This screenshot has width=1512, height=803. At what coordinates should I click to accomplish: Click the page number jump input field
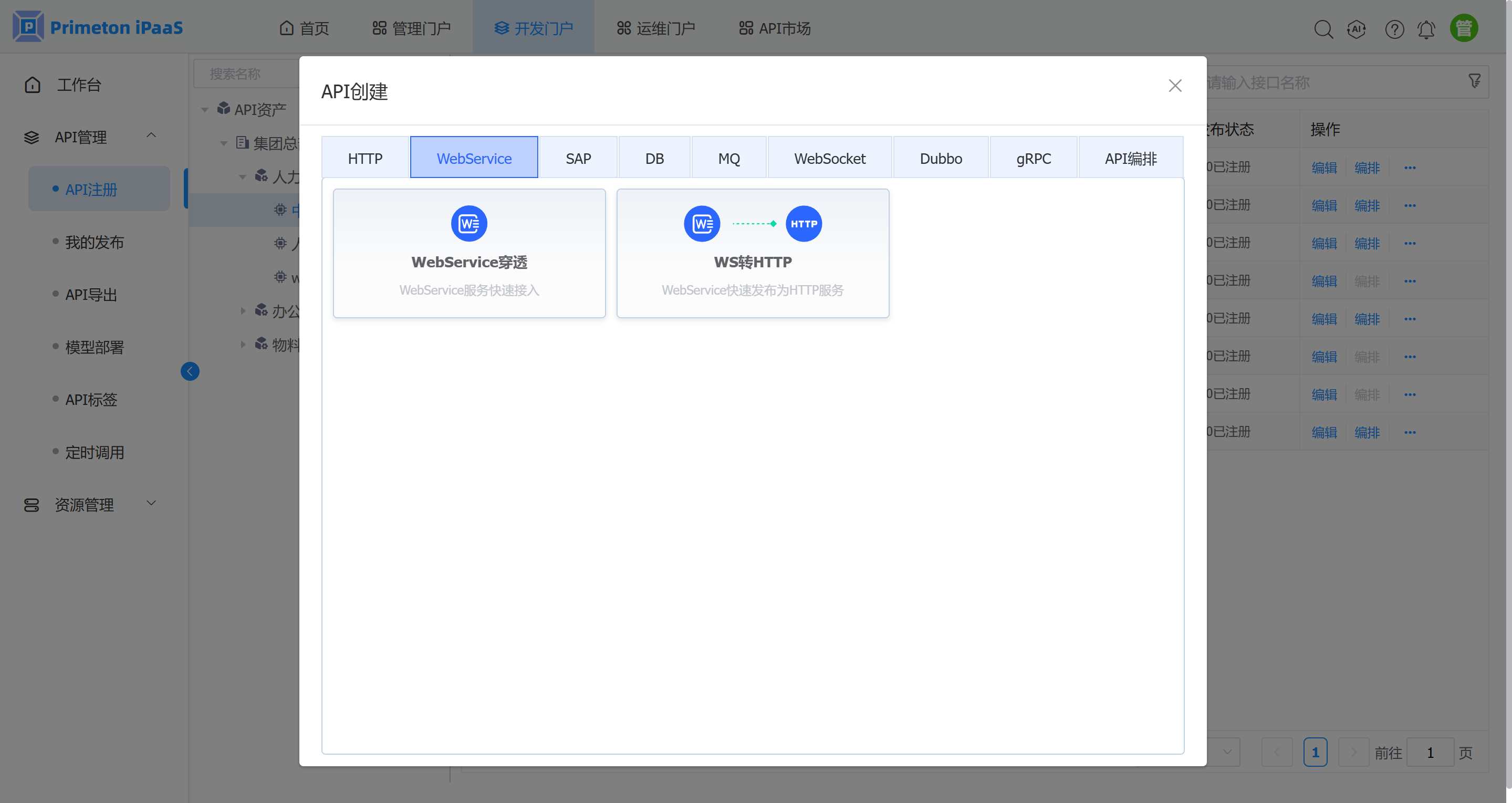[1430, 753]
